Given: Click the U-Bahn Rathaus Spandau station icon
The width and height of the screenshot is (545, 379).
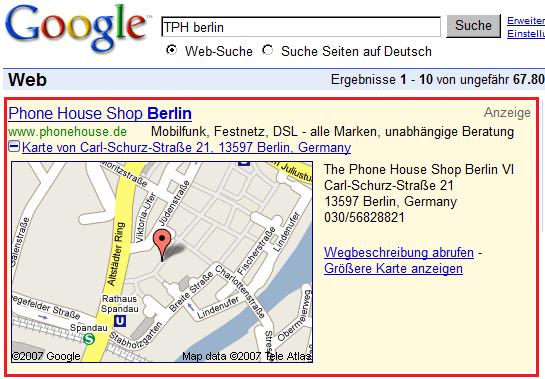Looking at the screenshot, I should (120, 321).
